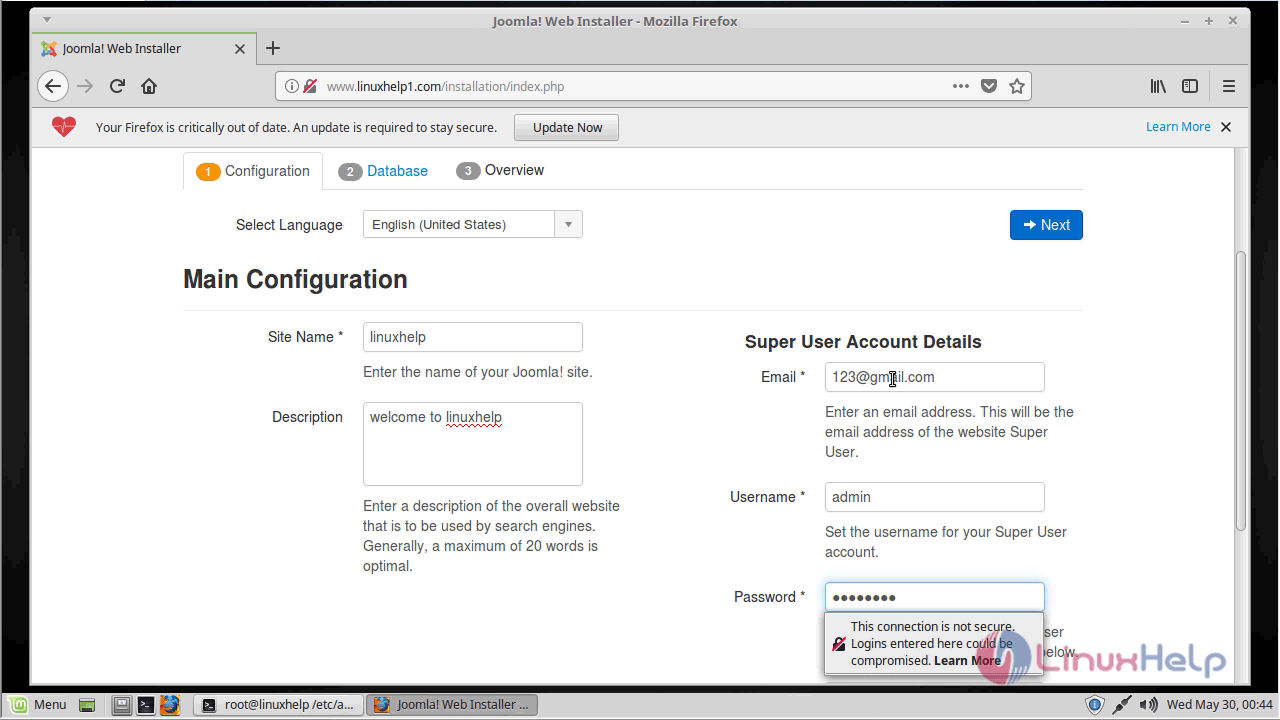Follow Learn More in insecure login tooltip

[967, 660]
